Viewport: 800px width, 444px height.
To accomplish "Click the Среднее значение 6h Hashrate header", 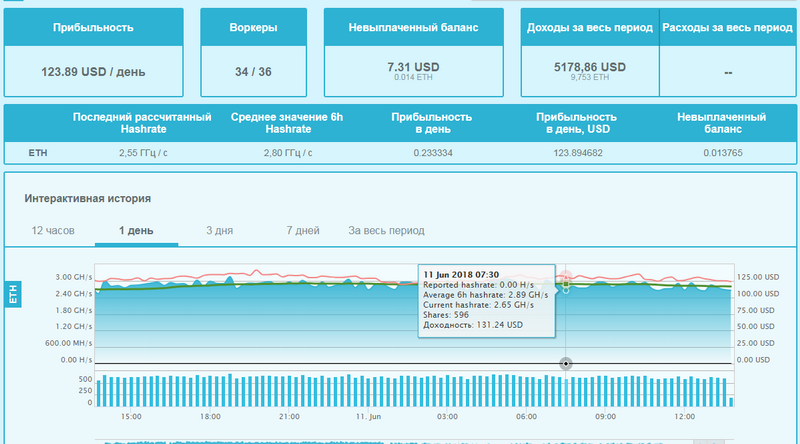I will point(287,123).
